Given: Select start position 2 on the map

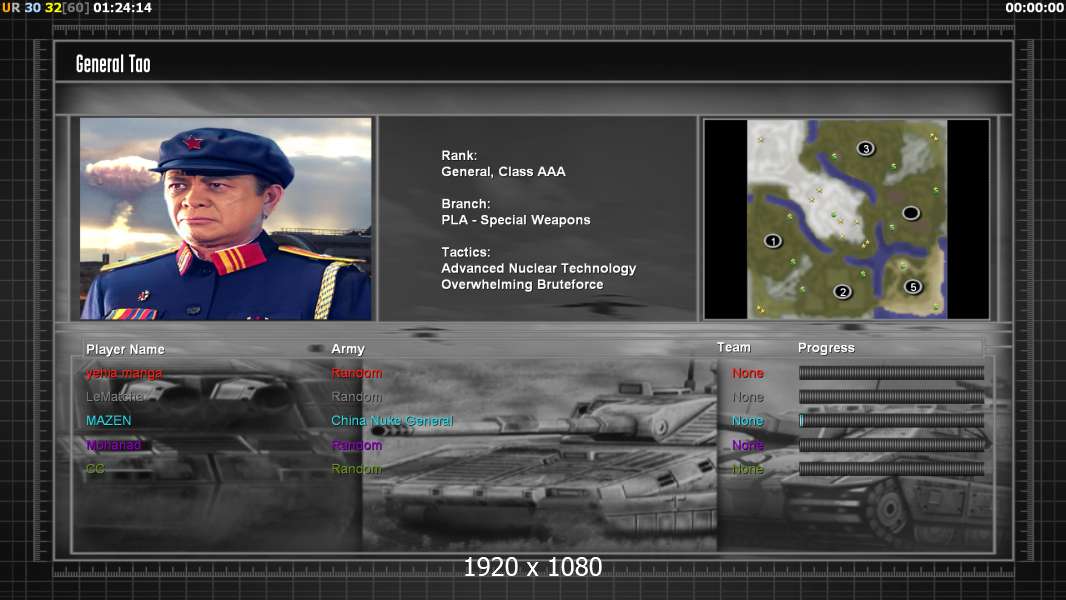Looking at the screenshot, I should (x=842, y=292).
